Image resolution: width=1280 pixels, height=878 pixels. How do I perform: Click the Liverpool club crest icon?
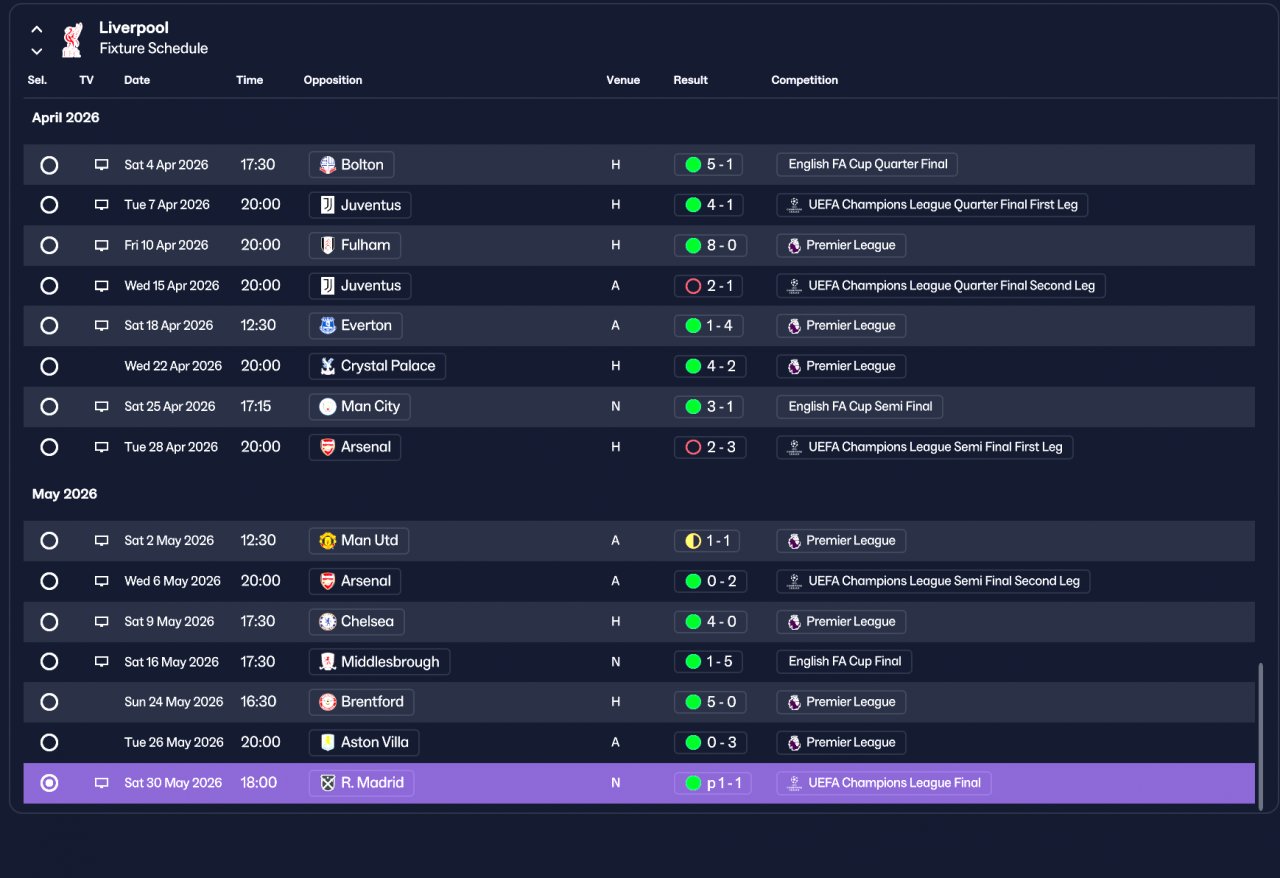72,39
